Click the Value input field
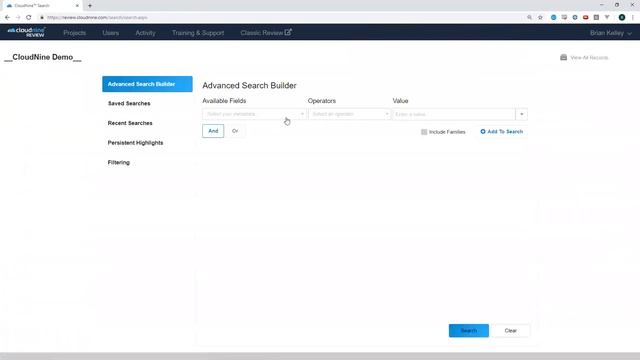The height and width of the screenshot is (360, 640). [453, 114]
